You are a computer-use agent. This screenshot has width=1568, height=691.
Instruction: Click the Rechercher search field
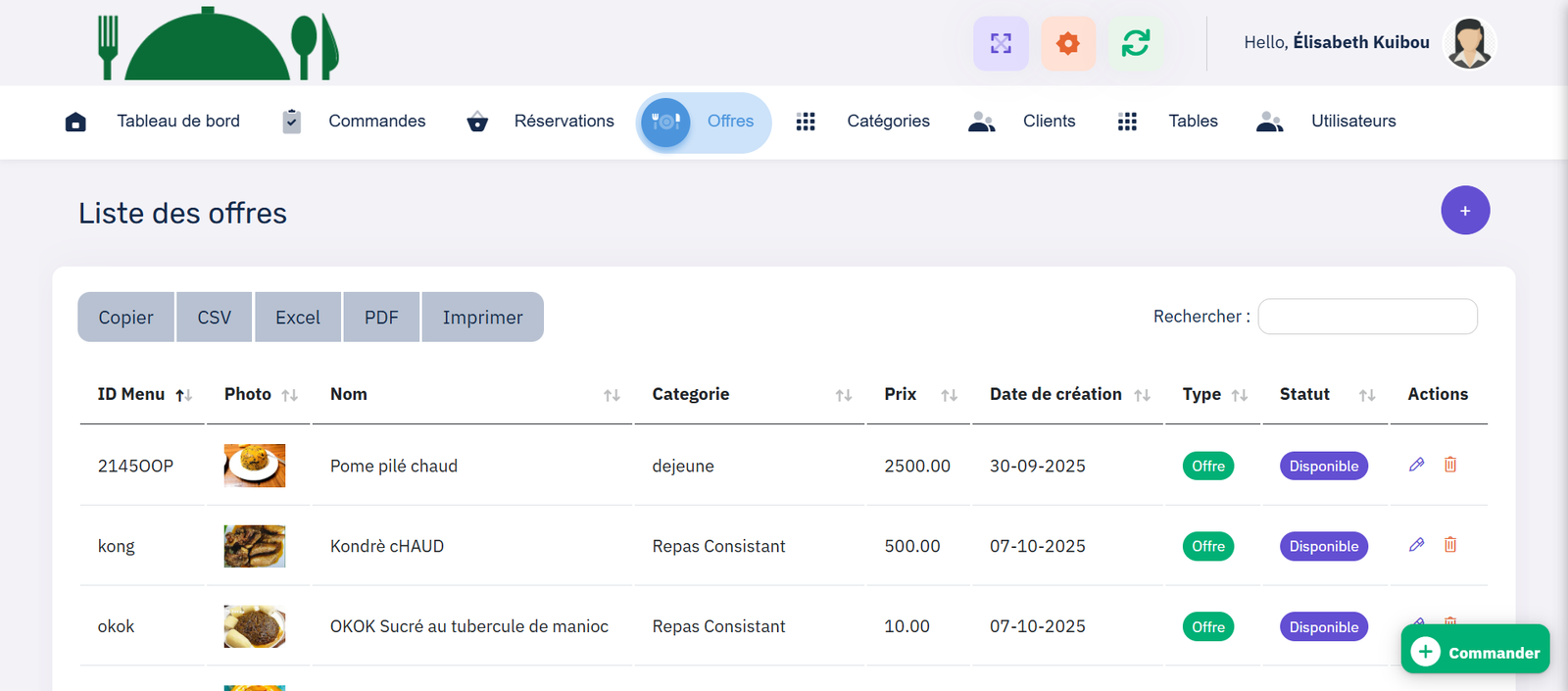click(1367, 317)
